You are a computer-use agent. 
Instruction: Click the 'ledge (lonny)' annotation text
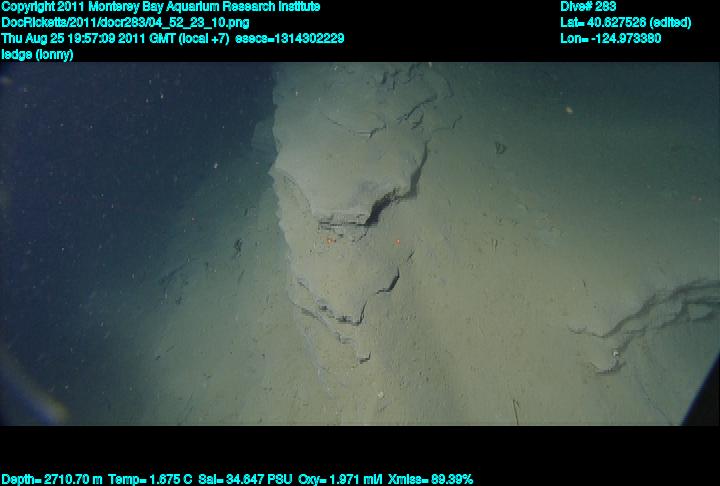[x=37, y=54]
